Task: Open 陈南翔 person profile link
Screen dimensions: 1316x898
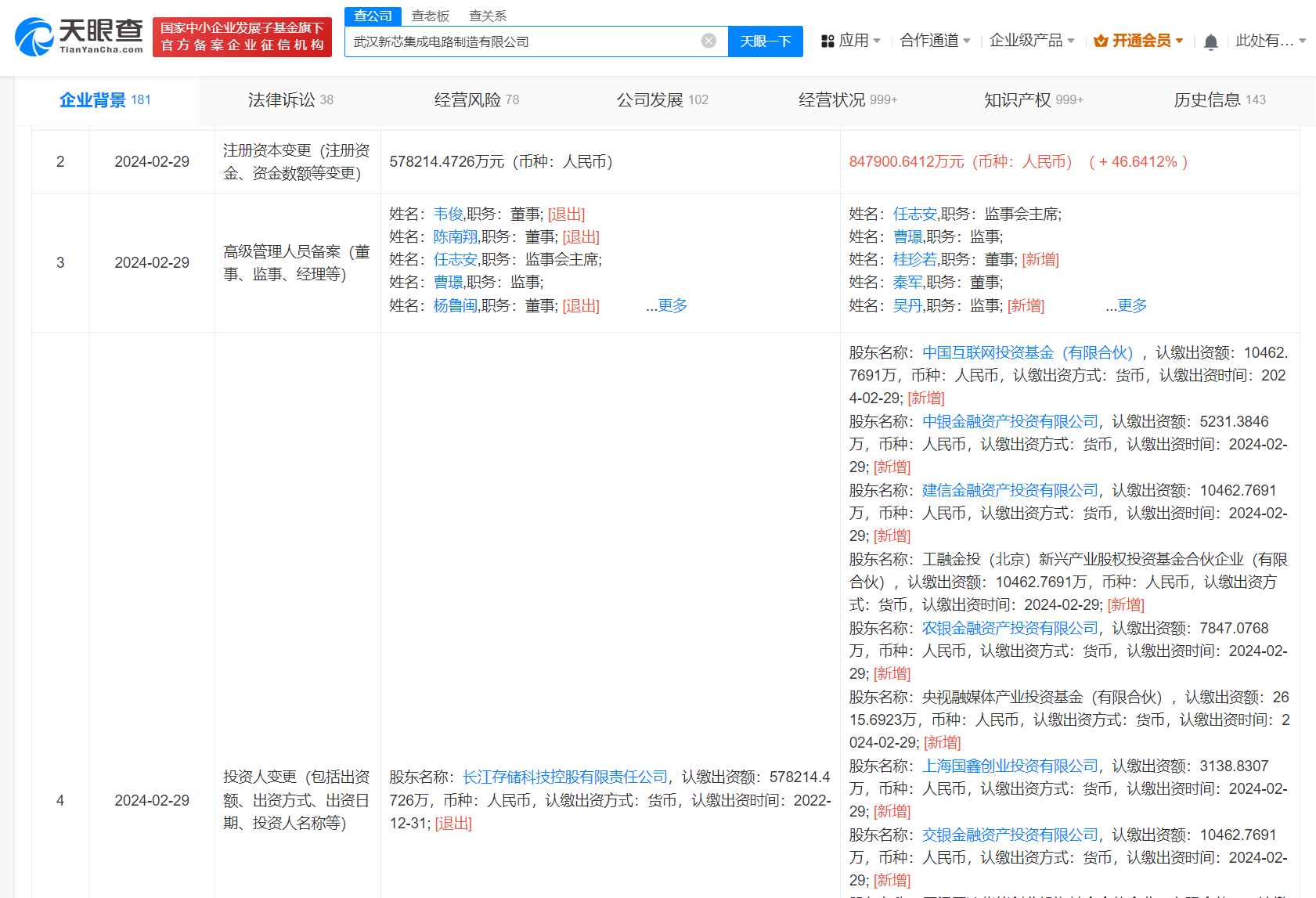Action: [456, 237]
